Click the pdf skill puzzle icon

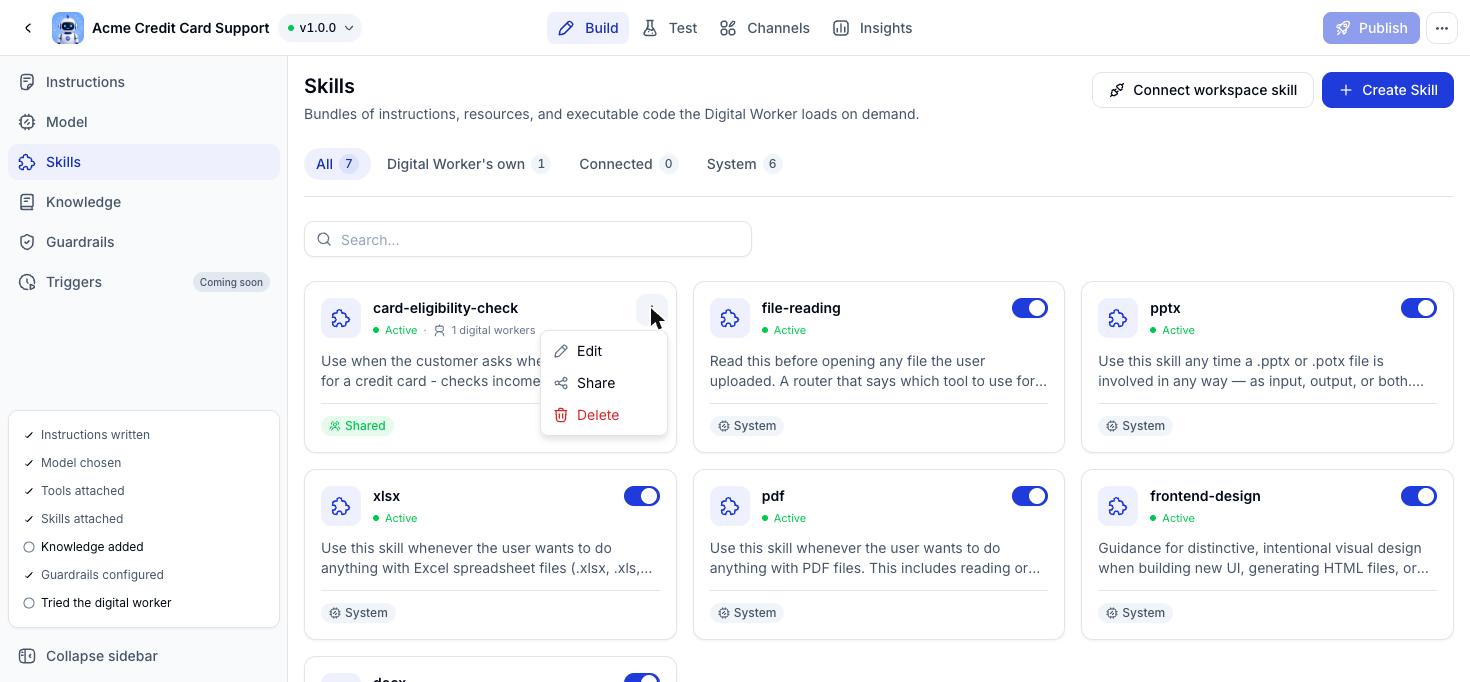(x=730, y=506)
